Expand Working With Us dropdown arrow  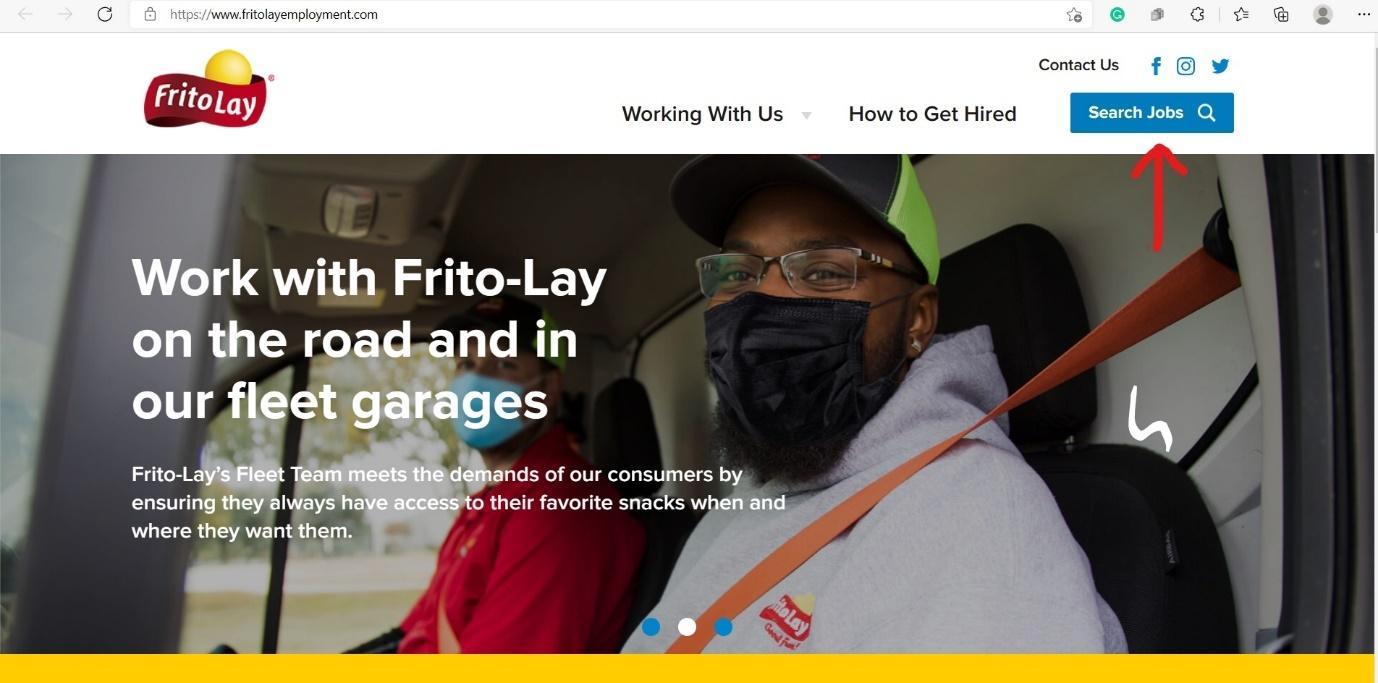[806, 116]
